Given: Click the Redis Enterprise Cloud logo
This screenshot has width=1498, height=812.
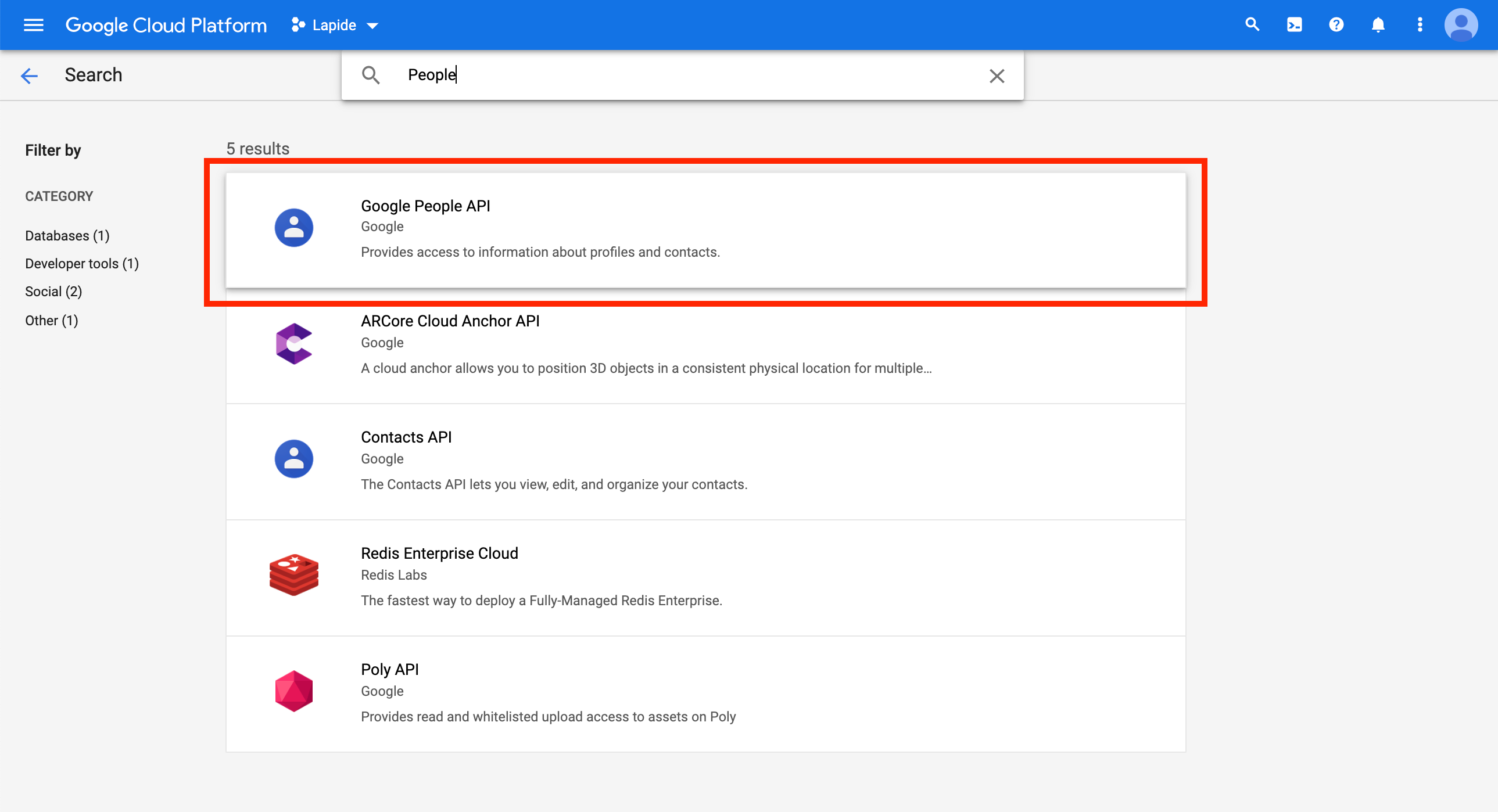Looking at the screenshot, I should [x=293, y=575].
